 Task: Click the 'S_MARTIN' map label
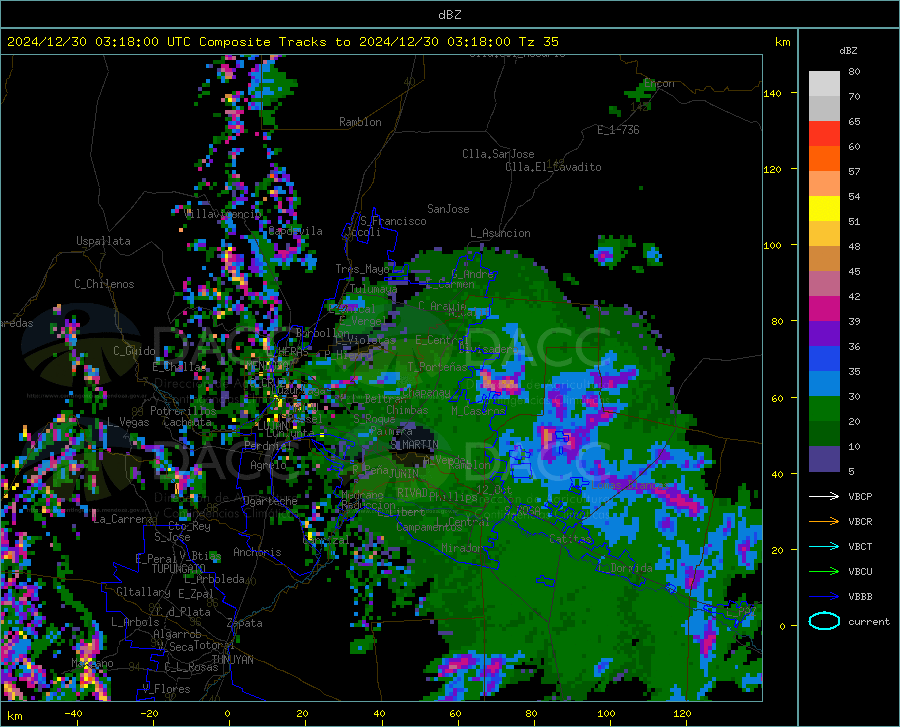[414, 444]
